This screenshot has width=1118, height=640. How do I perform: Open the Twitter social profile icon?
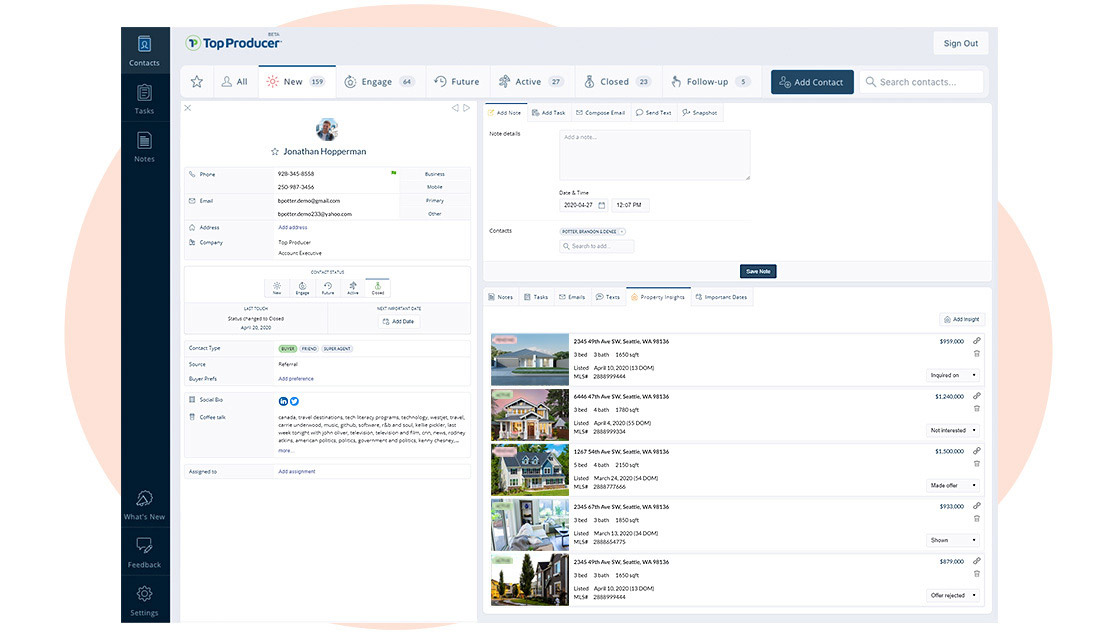[x=294, y=401]
